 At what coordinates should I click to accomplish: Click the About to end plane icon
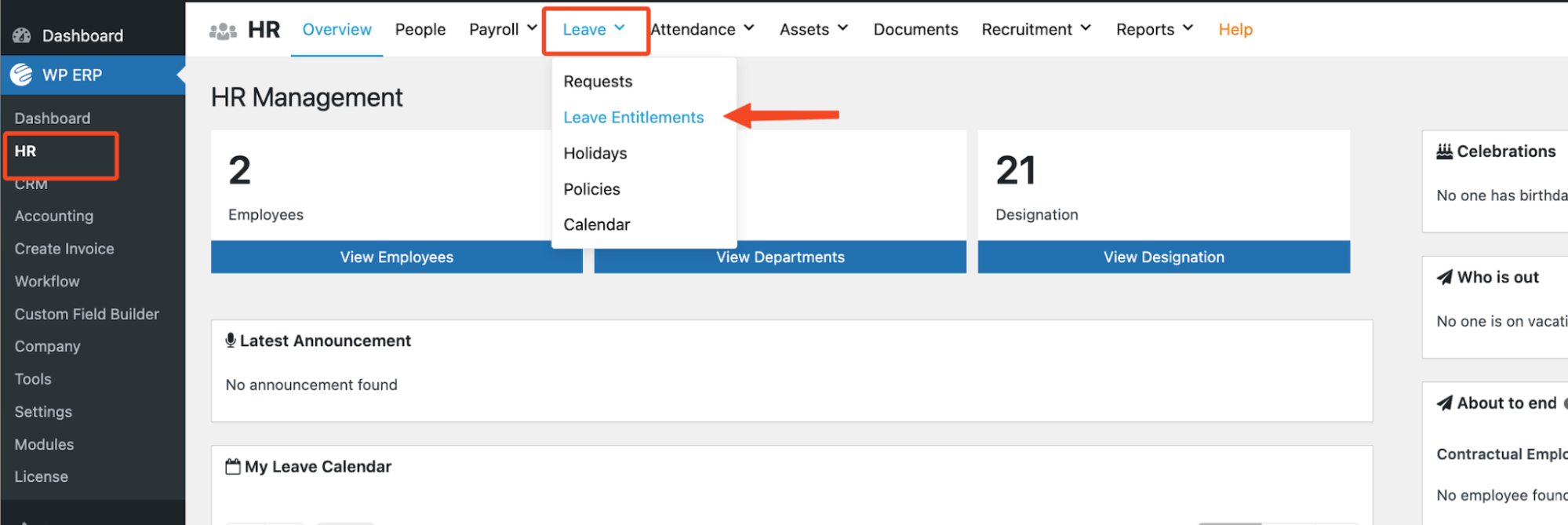1444,403
